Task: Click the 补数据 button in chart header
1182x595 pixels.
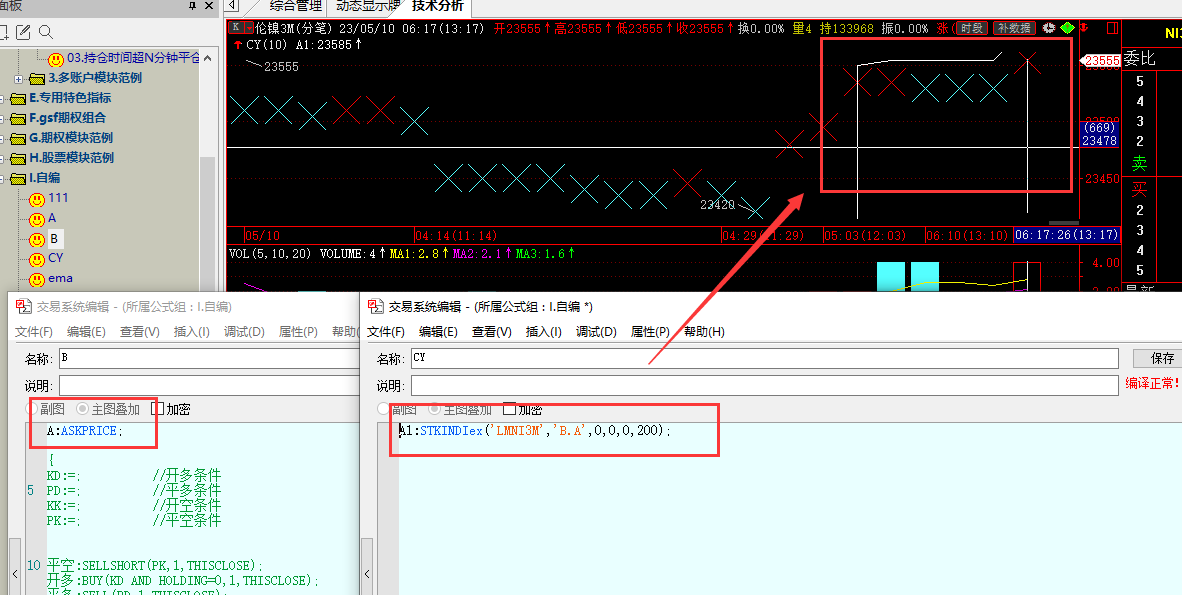Action: pyautogui.click(x=1014, y=28)
